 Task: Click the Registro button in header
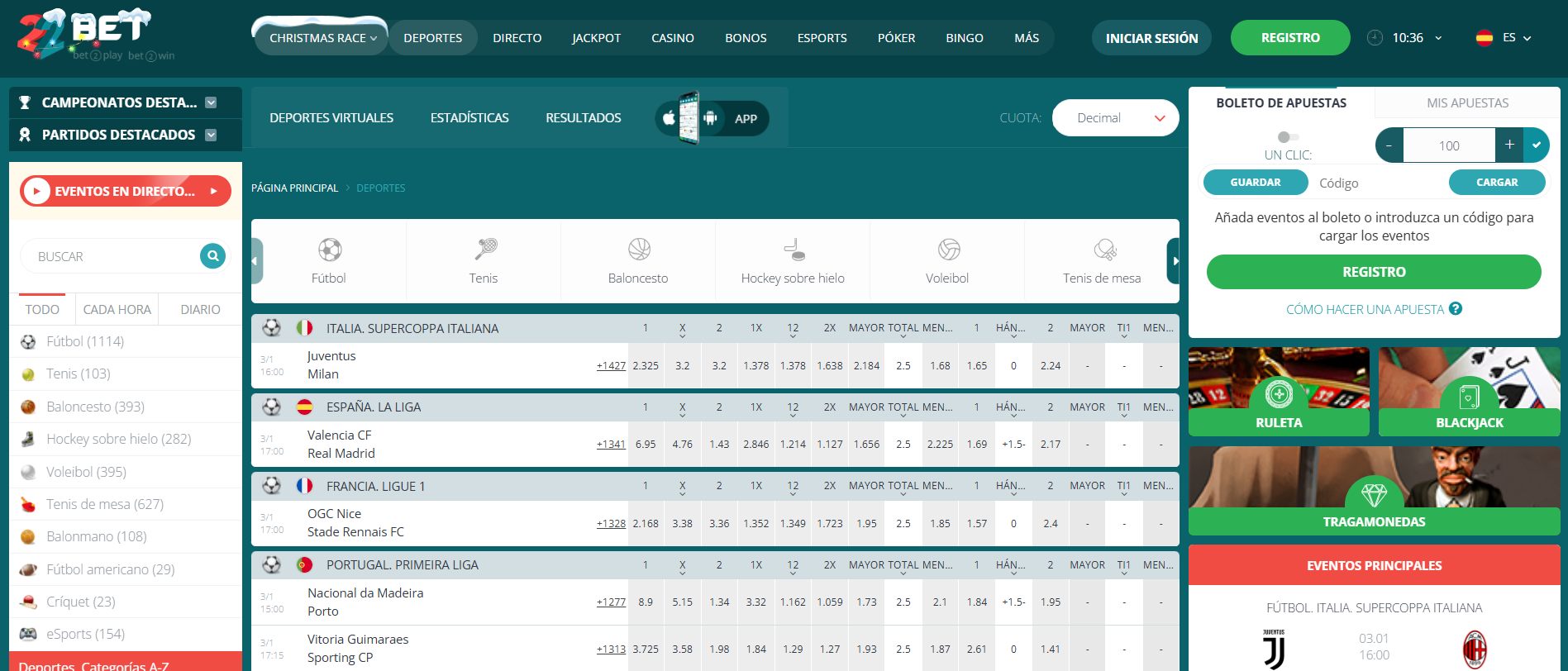(1290, 38)
